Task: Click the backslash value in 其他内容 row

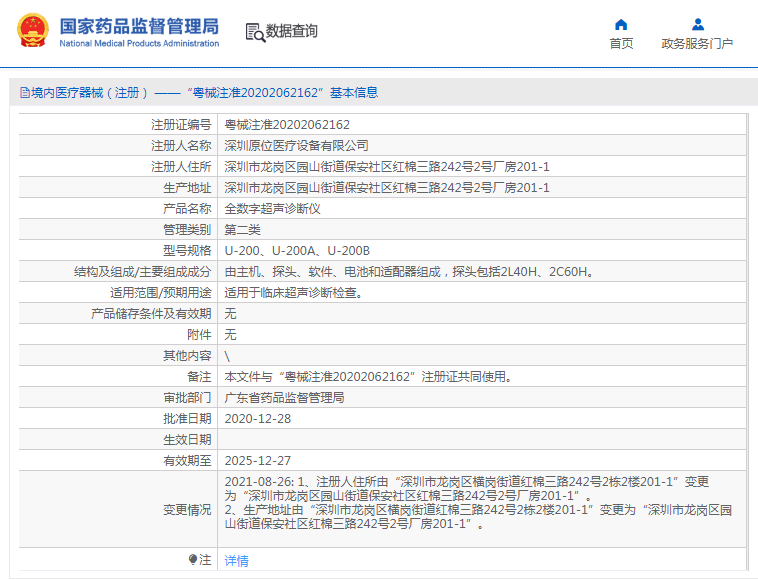Action: pos(227,356)
